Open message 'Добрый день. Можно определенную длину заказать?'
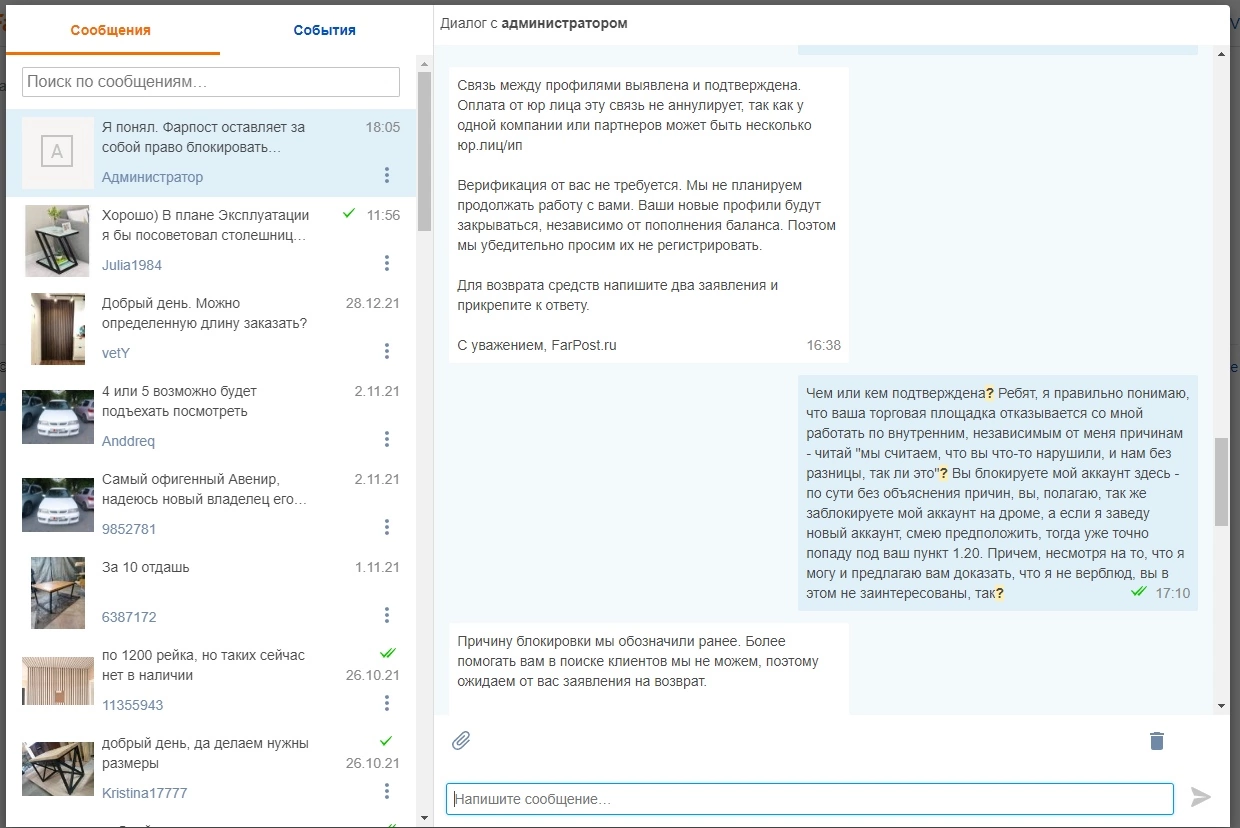1240x828 pixels. (204, 313)
